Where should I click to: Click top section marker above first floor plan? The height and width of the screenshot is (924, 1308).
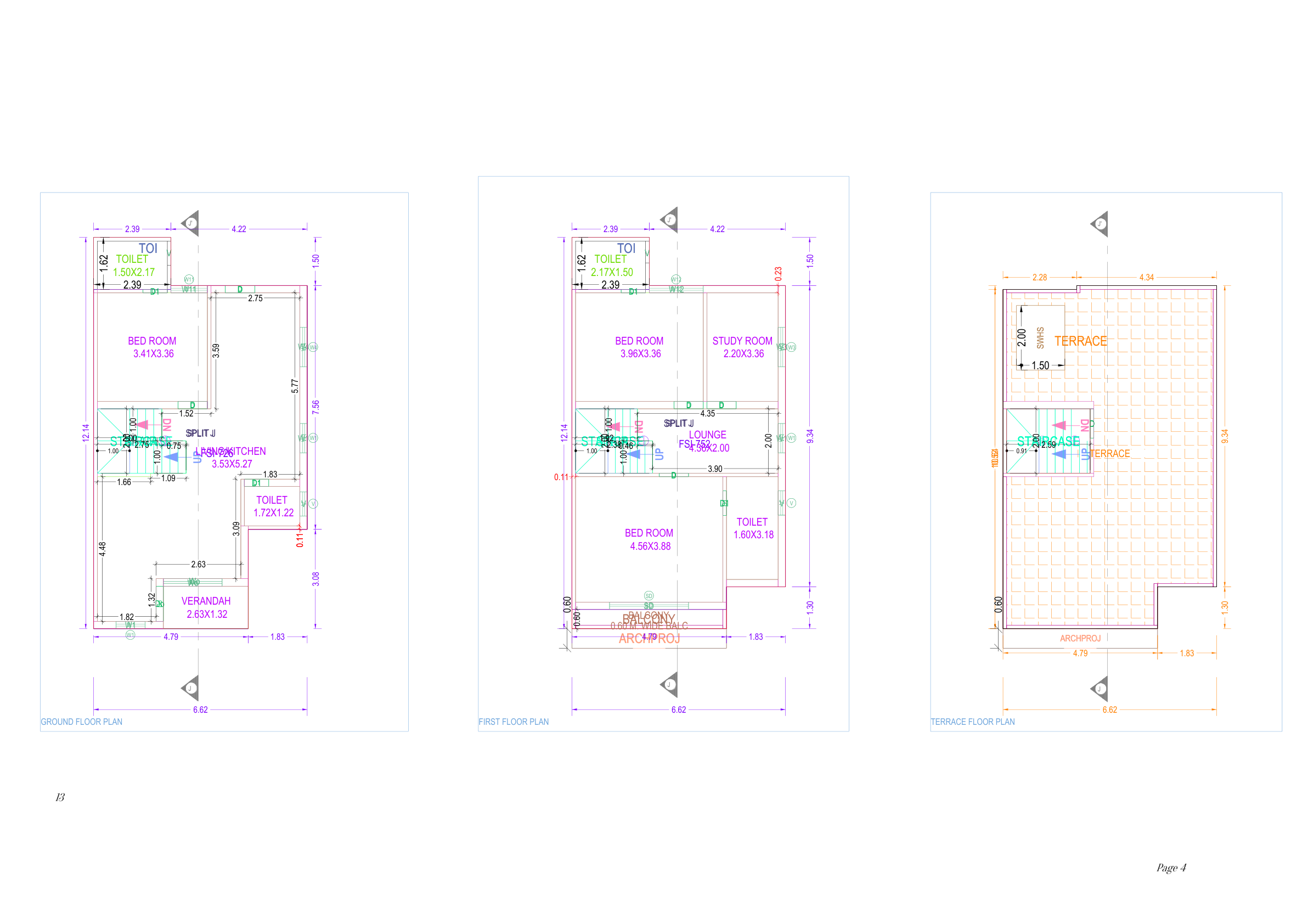(x=669, y=220)
